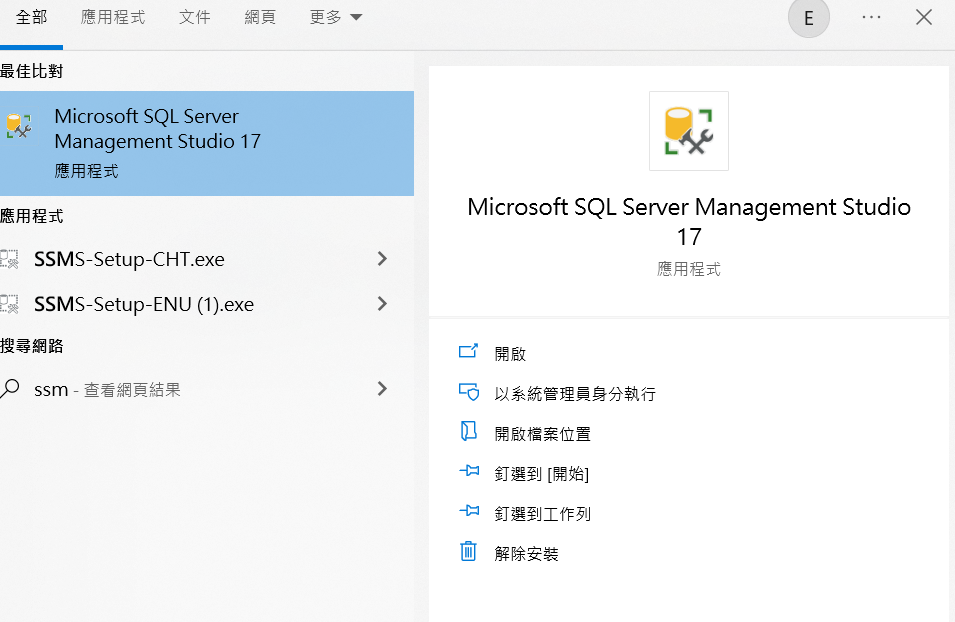Pin SSMS to the taskbar (釘選到工作列)
Screen dimensions: 955x622
(x=542, y=513)
